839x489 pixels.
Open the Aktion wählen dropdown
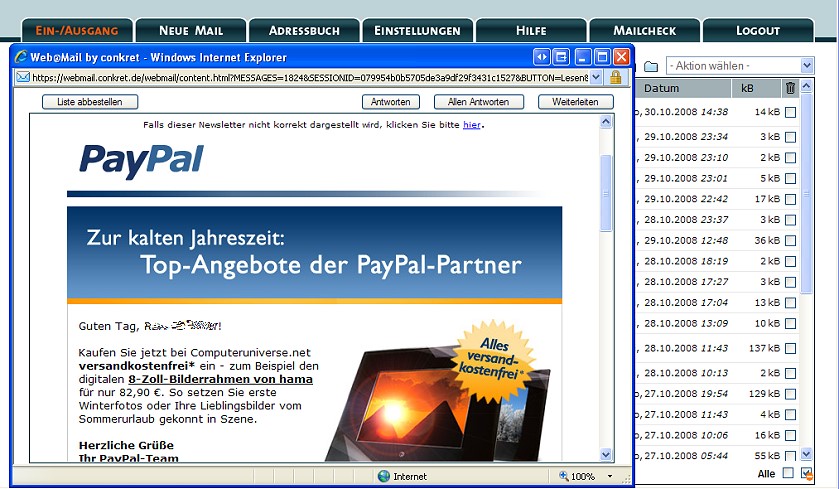tap(740, 66)
